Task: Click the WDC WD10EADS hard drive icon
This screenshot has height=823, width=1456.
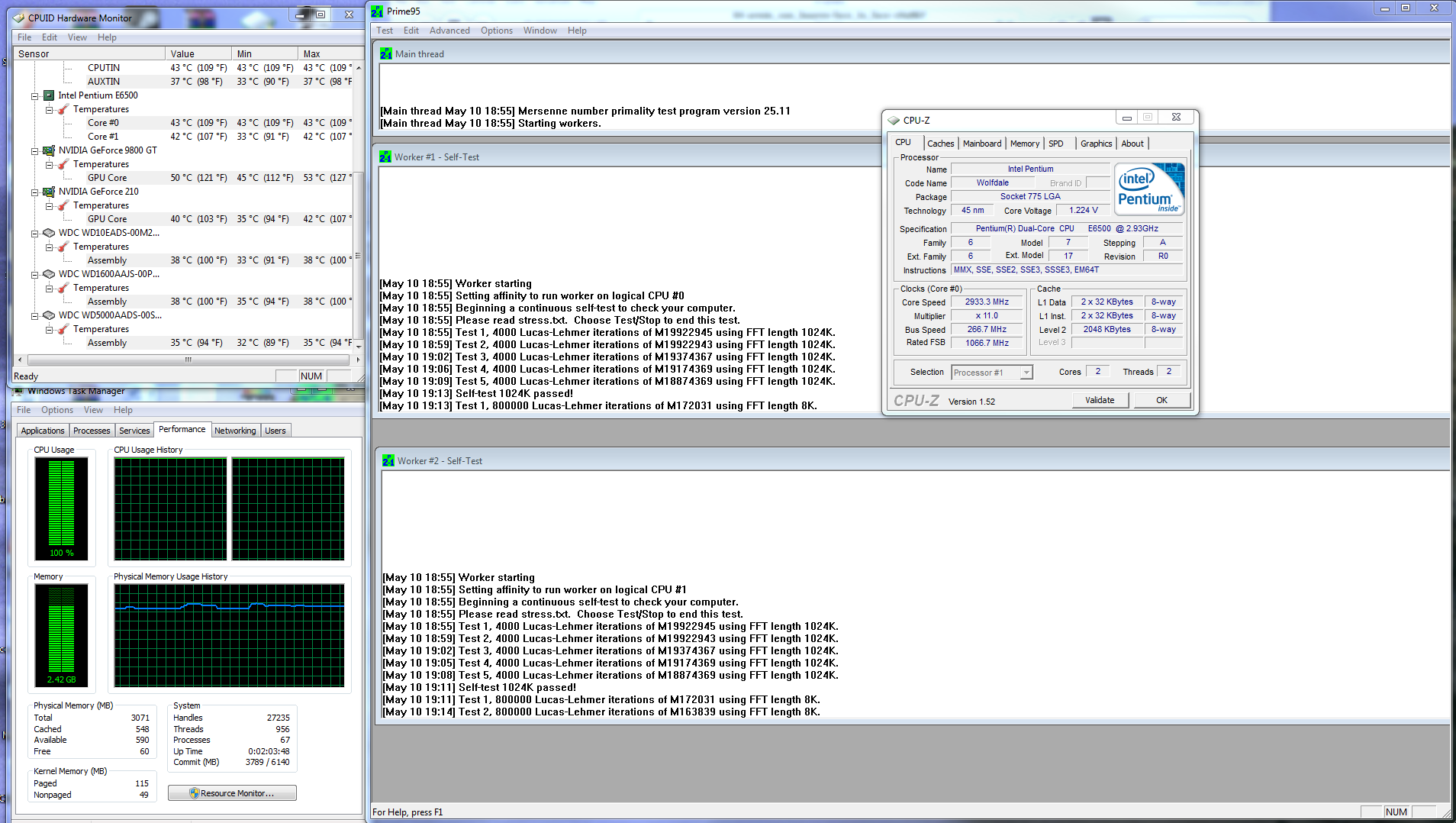Action: pyautogui.click(x=49, y=233)
